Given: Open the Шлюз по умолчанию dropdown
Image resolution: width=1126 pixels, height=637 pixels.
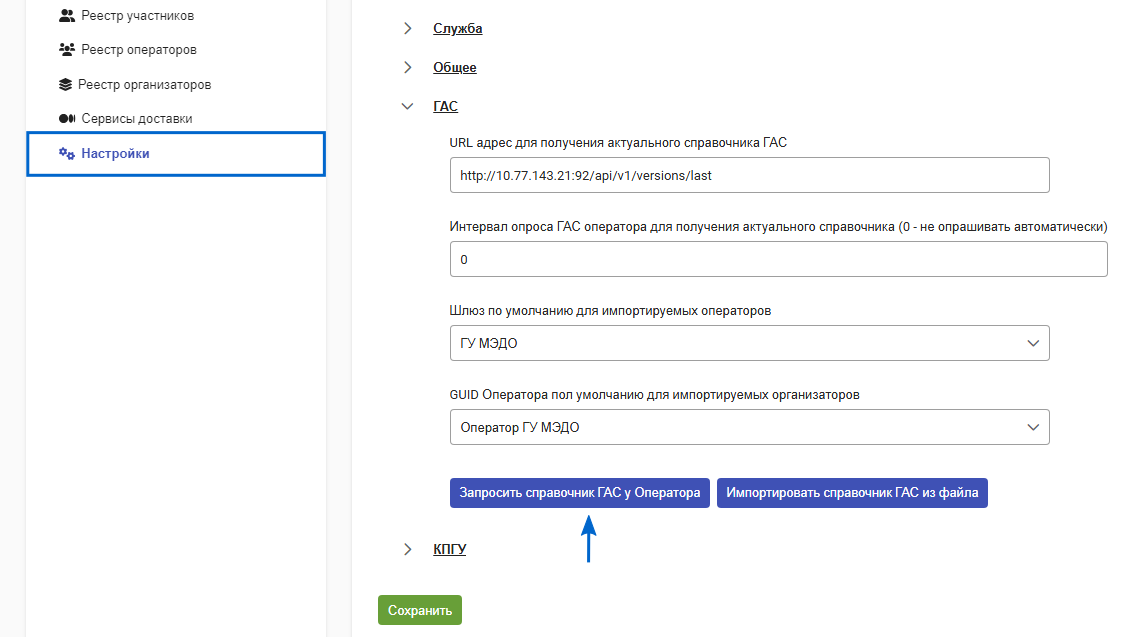Looking at the screenshot, I should click(750, 343).
